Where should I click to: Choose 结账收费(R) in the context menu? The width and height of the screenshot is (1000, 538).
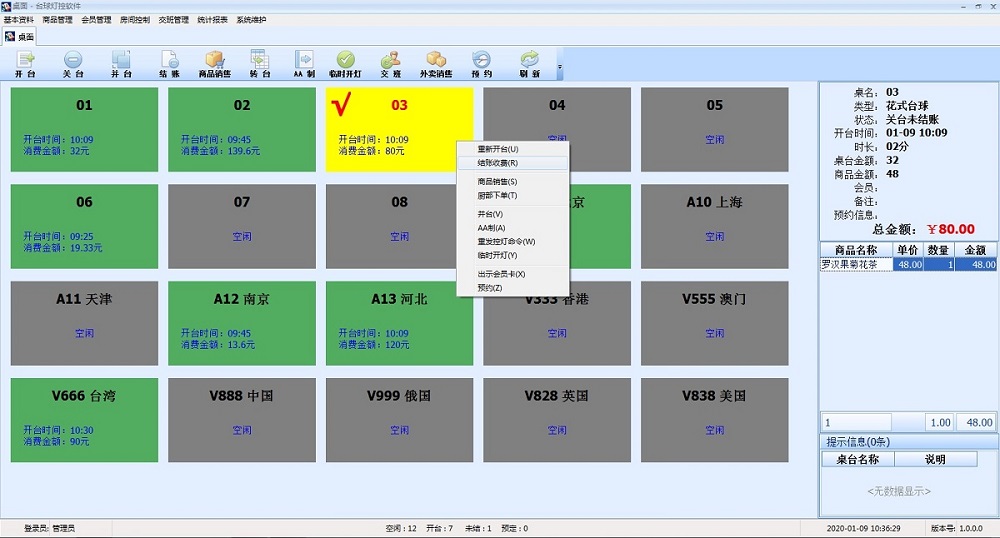[513, 163]
